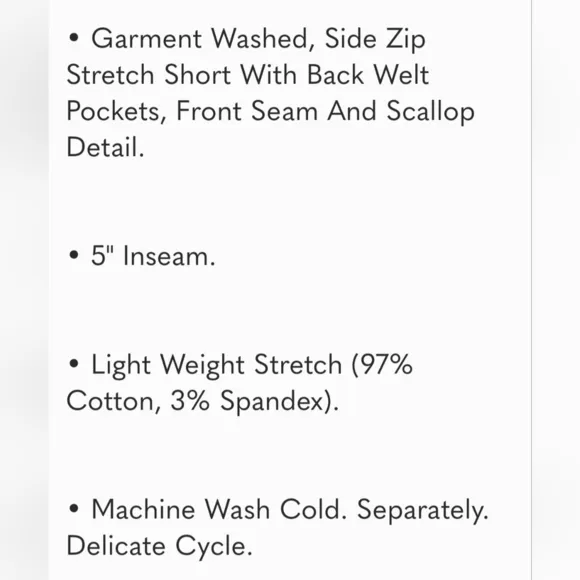Image resolution: width=580 pixels, height=580 pixels.
Task: Click the bullet before 'Garment Washed'
Action: (74, 38)
